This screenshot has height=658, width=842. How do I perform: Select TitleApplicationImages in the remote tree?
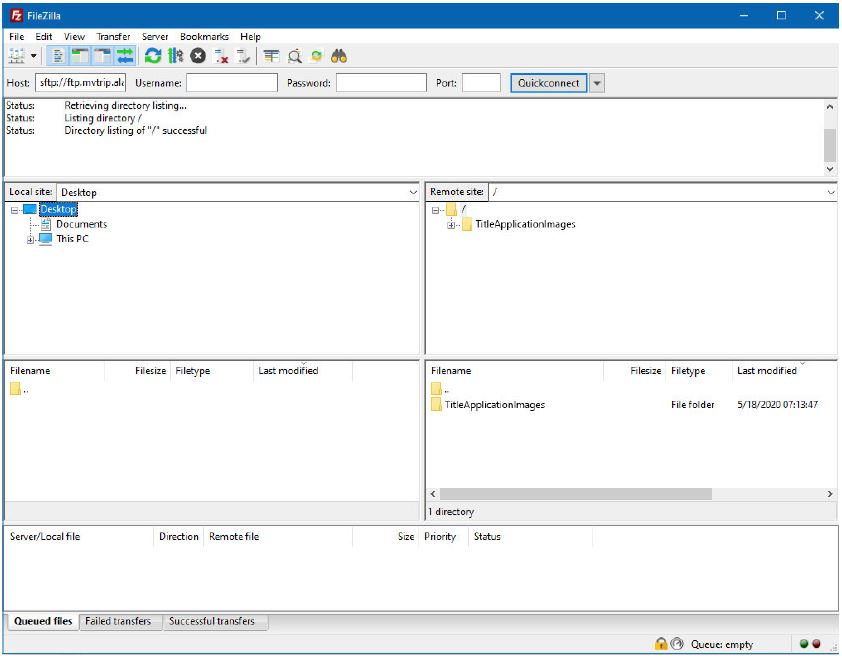(525, 224)
